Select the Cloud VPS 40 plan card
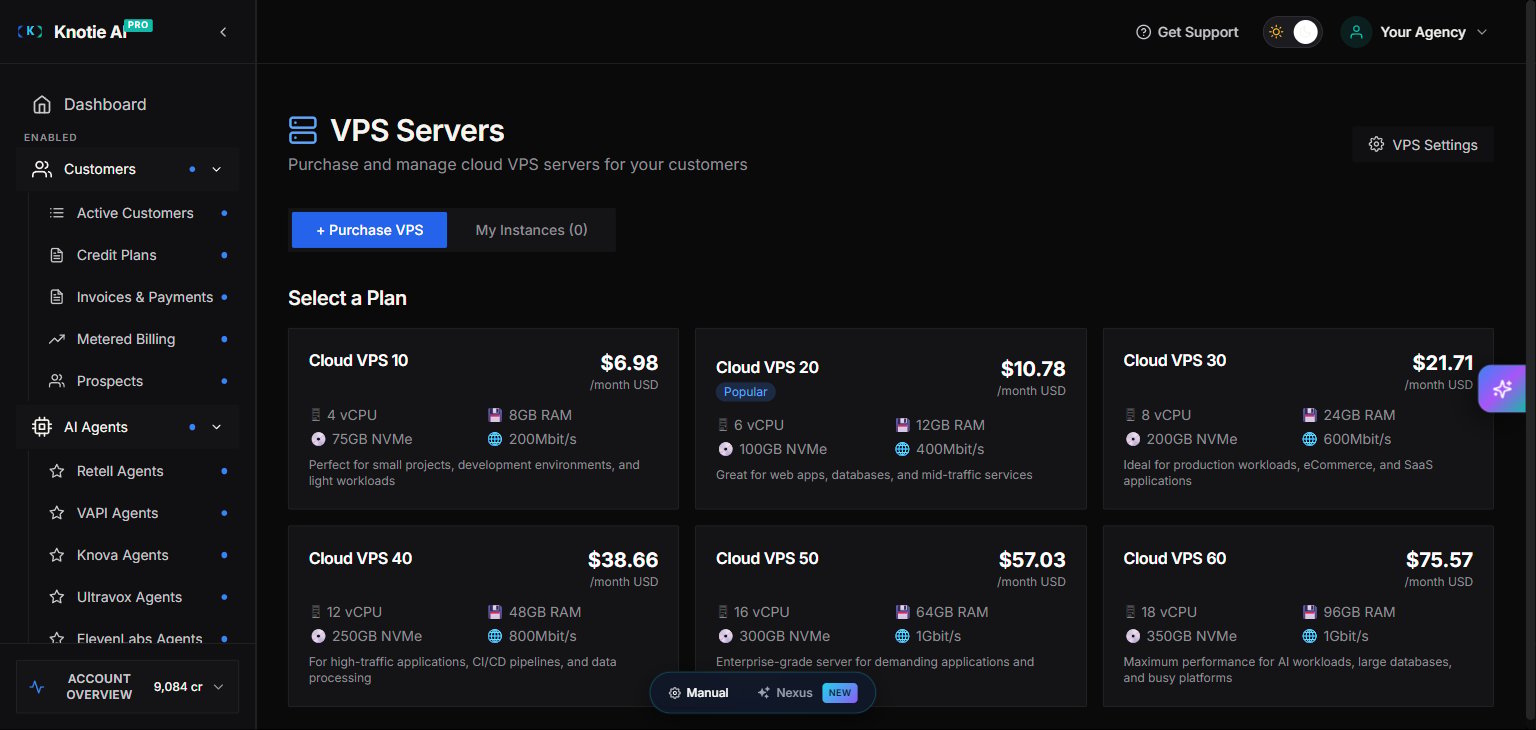The image size is (1536, 730). click(483, 617)
